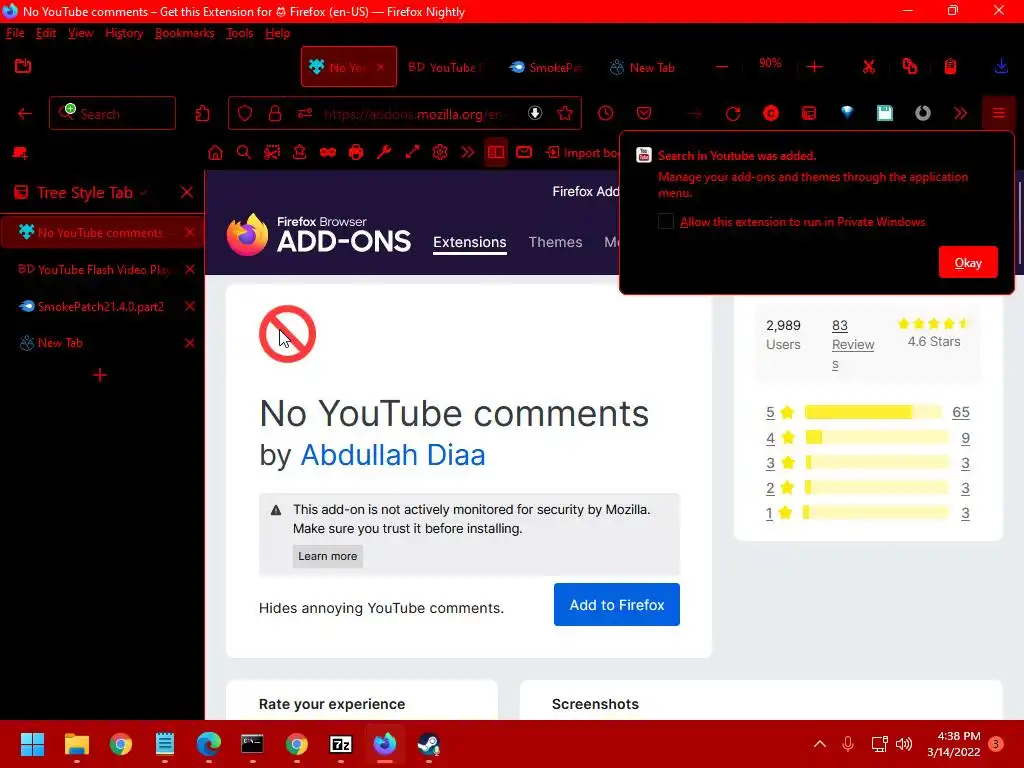Click the site security padlock icon
This screenshot has height=768, width=1024.
point(275,114)
